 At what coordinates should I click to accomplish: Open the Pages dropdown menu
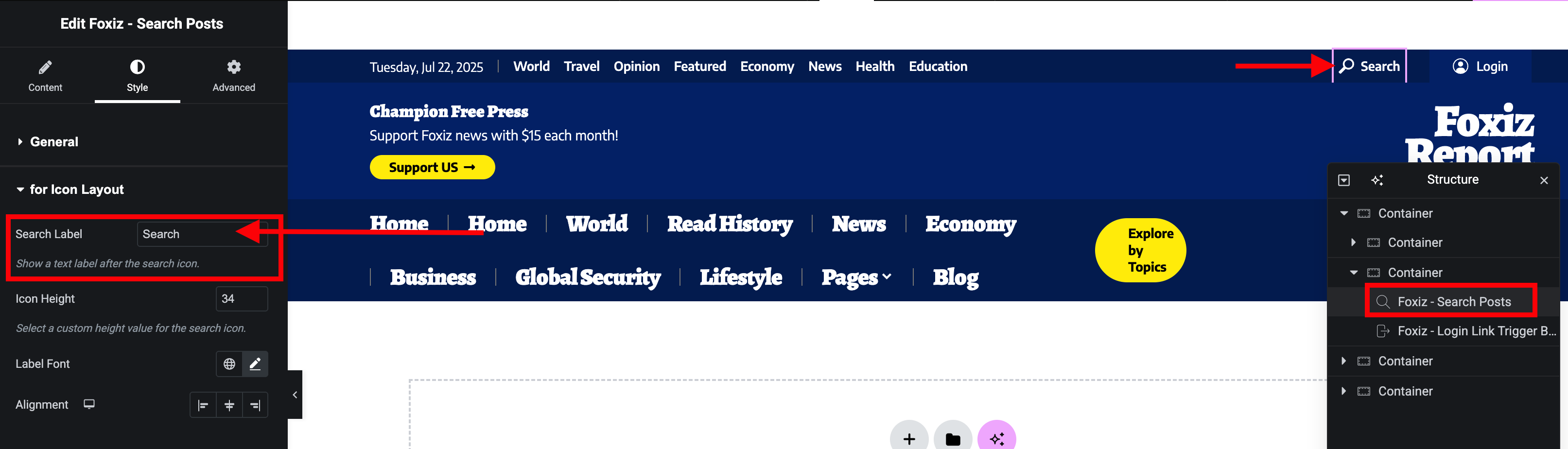click(856, 277)
